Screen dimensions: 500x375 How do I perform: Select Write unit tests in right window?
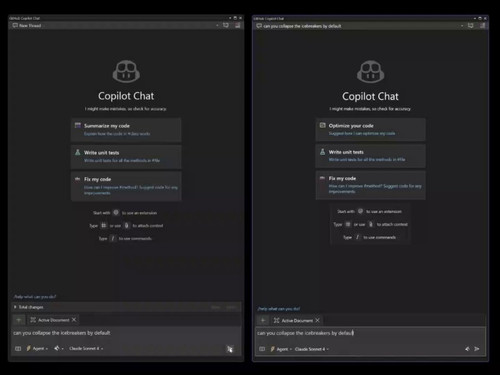[x=370, y=156]
